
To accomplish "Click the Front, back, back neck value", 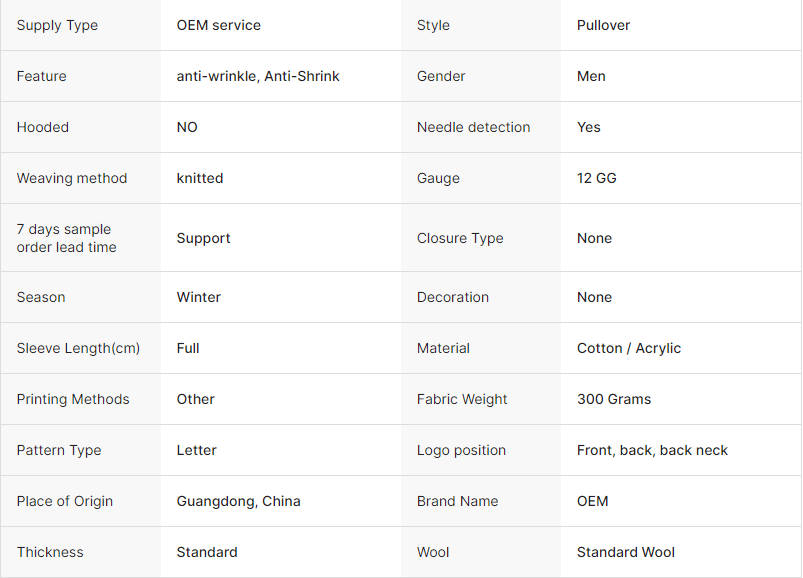I will tap(652, 450).
